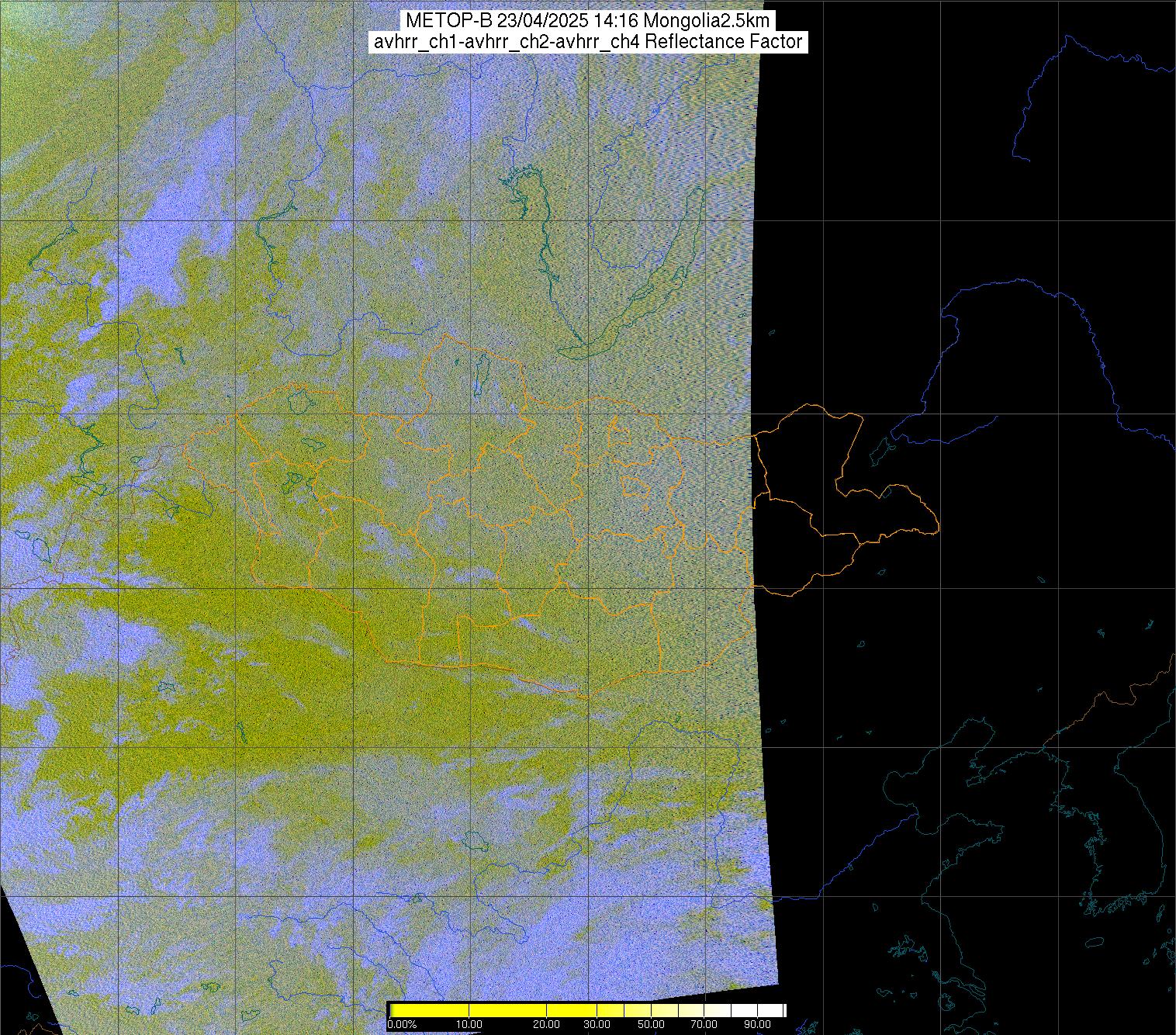Screen dimensions: 1176x1035
Task: Click the bright yellow colorbar segment between 0.00% and 10.00
Action: click(x=430, y=1010)
